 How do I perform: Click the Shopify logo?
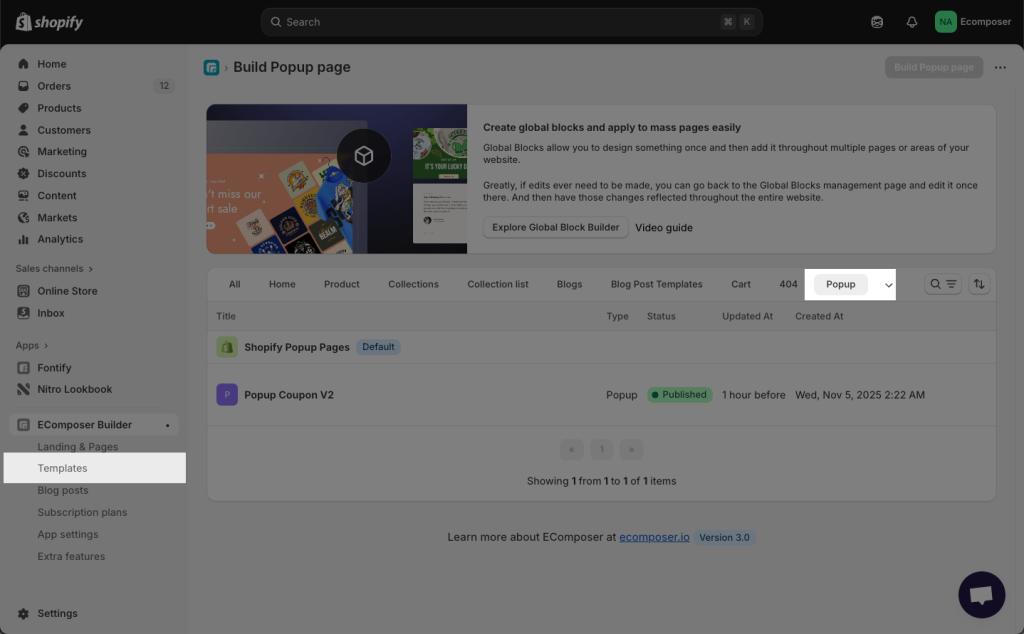point(50,22)
